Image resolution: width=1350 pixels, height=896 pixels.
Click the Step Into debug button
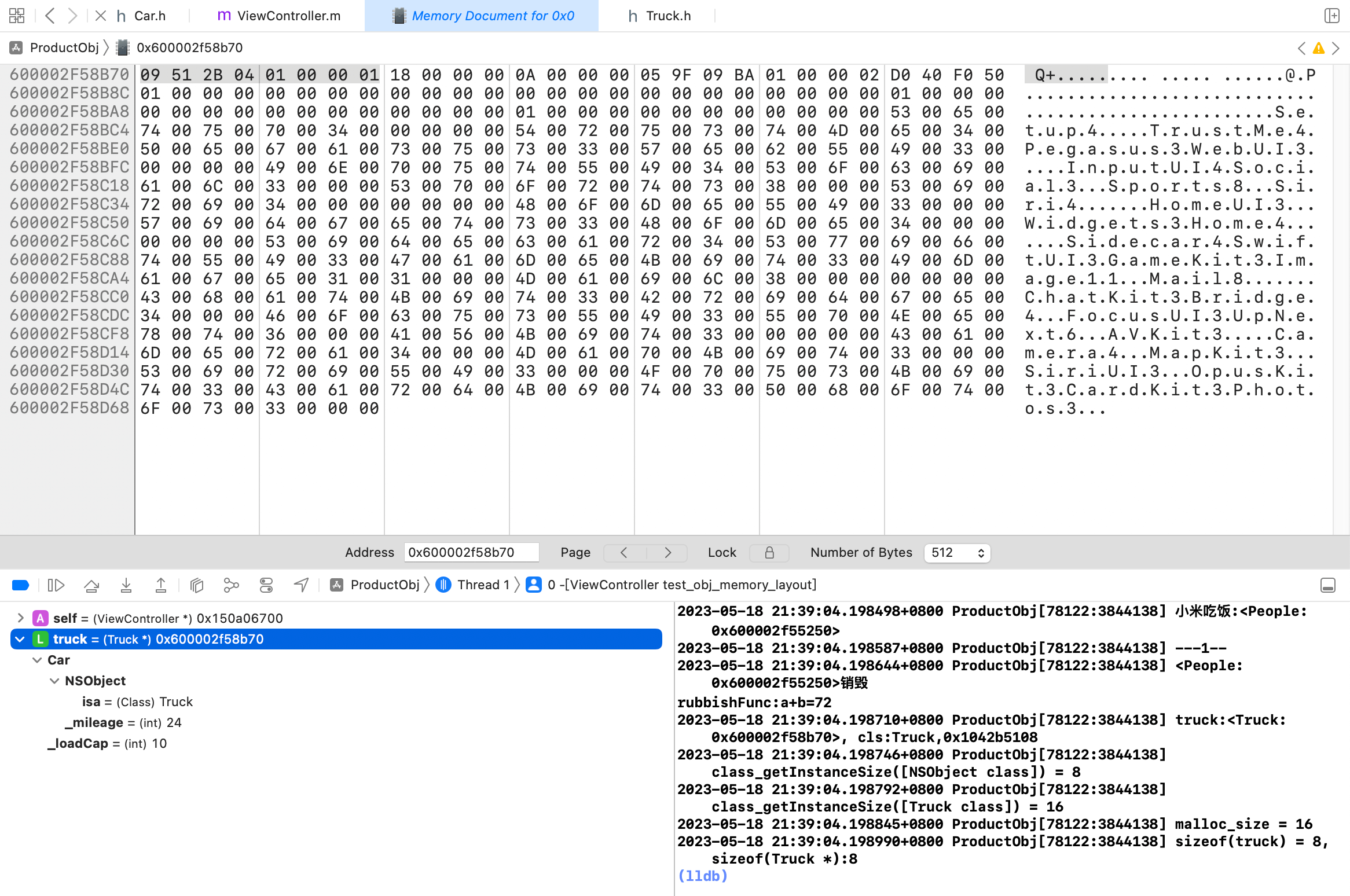point(126,585)
